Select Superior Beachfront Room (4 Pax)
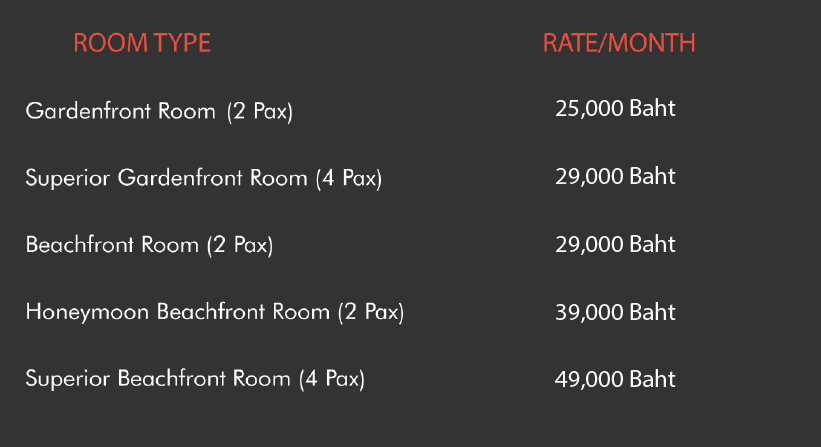821x447 pixels. click(x=195, y=379)
